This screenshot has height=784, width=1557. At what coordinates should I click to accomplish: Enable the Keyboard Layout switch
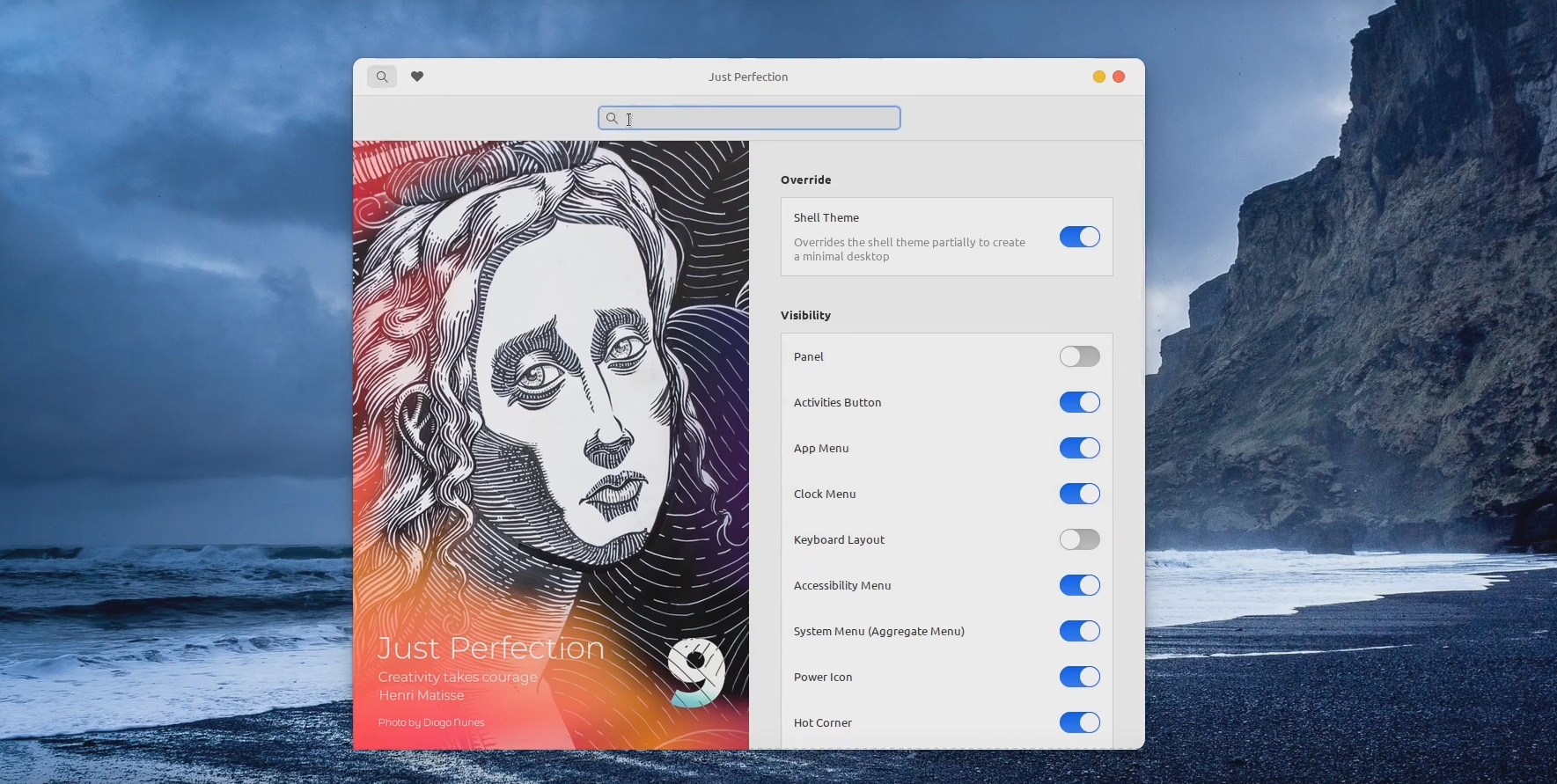coord(1079,539)
